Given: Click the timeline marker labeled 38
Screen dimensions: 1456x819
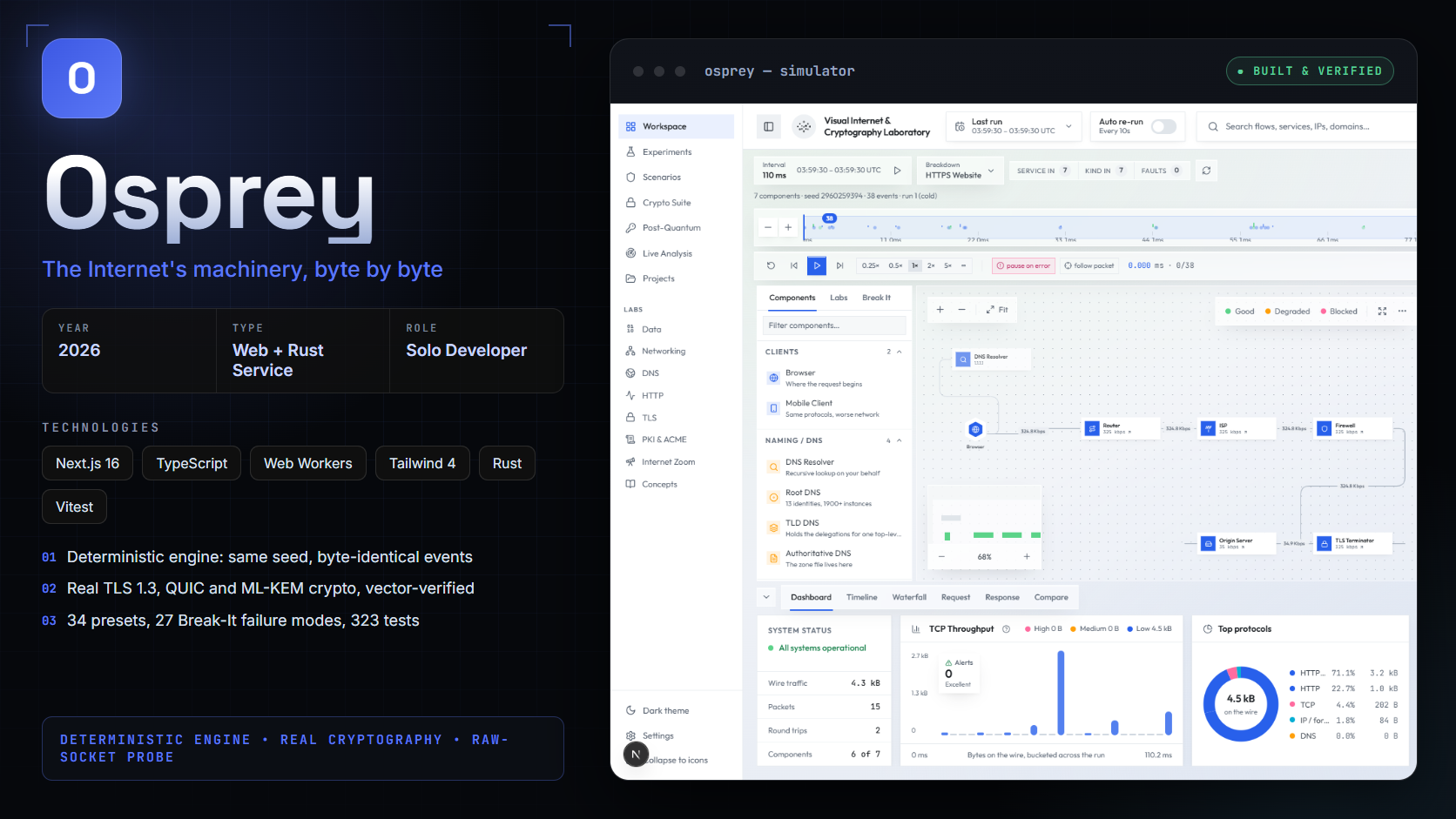Looking at the screenshot, I should 829,218.
